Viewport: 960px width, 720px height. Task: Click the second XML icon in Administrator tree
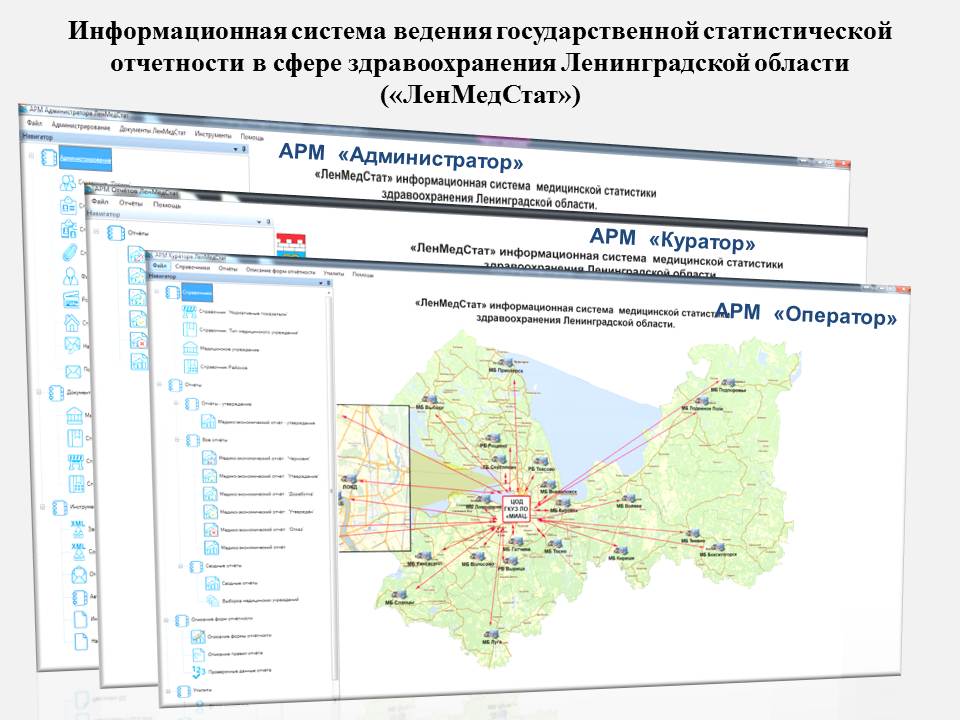click(x=79, y=550)
